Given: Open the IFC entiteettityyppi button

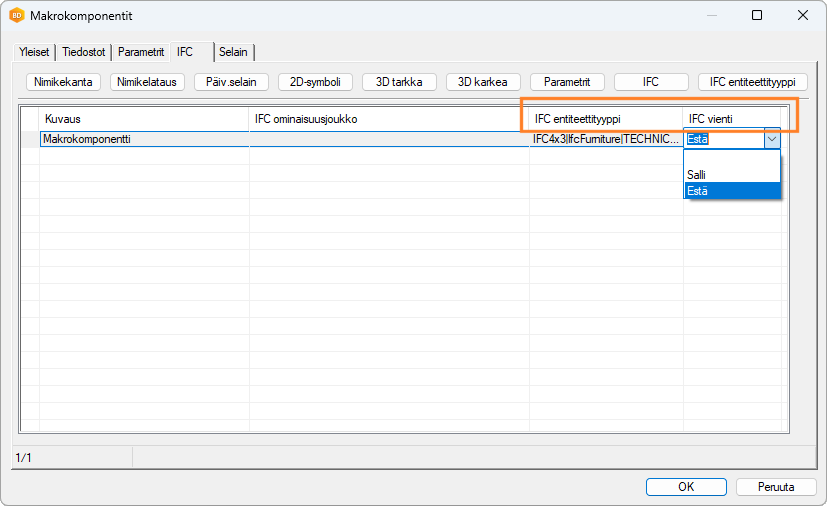Looking at the screenshot, I should pos(752,82).
